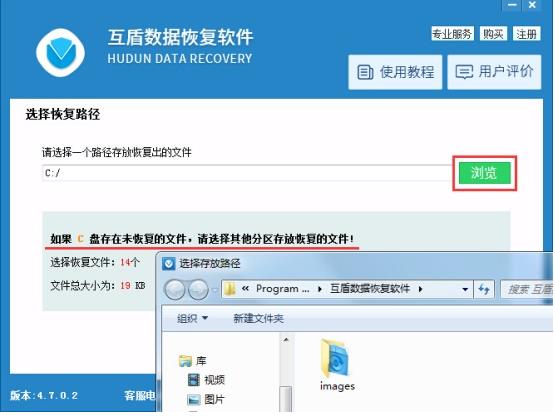This screenshot has height=418, width=555.
Task: Click the folder icon in the address bar
Action: pos(230,290)
